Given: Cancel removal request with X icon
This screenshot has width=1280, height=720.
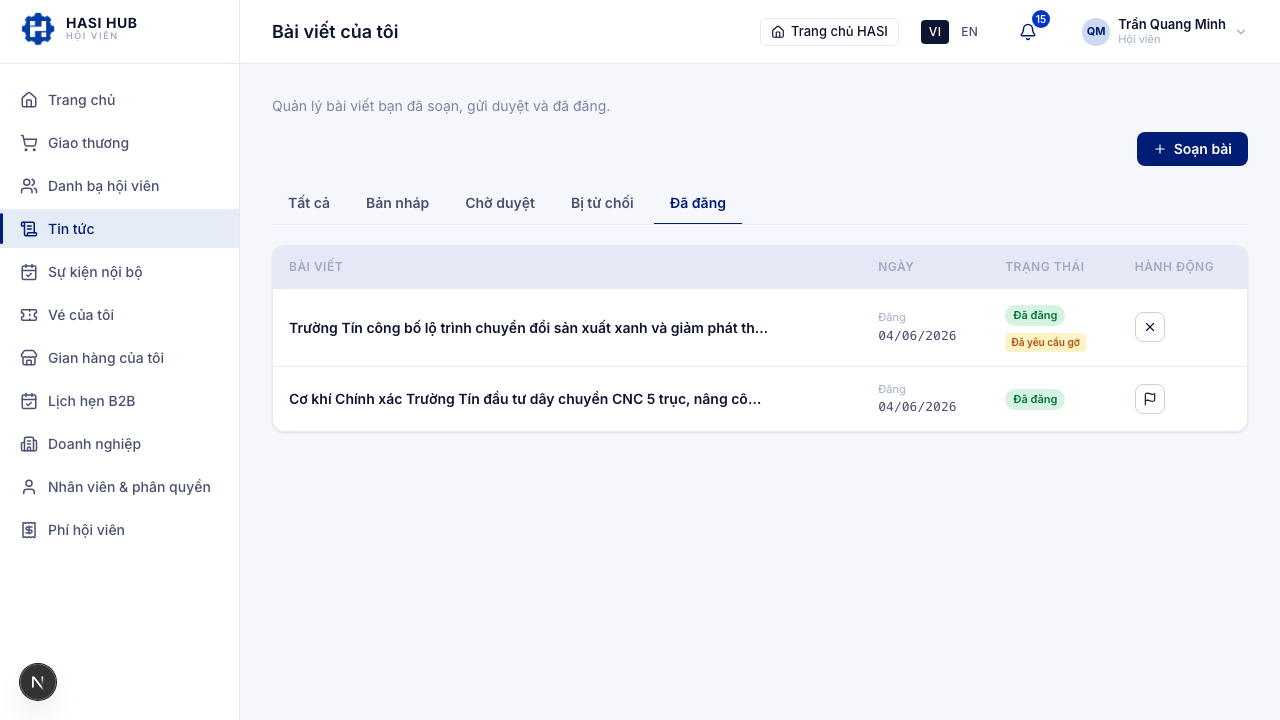Looking at the screenshot, I should (1150, 327).
